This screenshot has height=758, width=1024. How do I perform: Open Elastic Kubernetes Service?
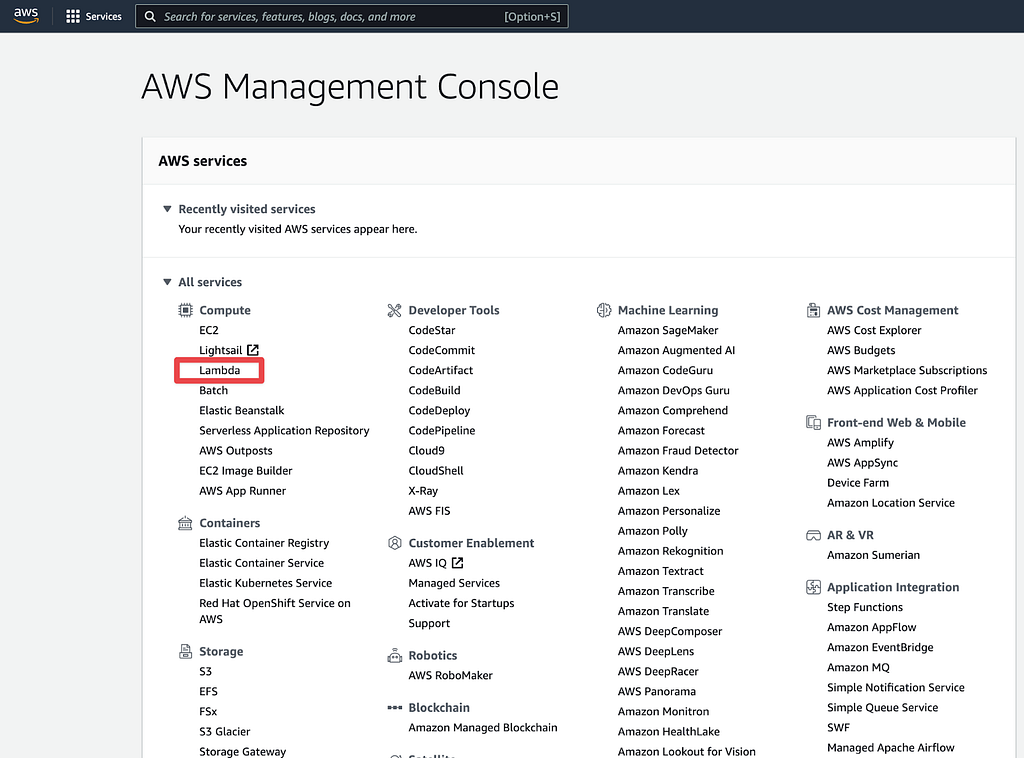(265, 583)
